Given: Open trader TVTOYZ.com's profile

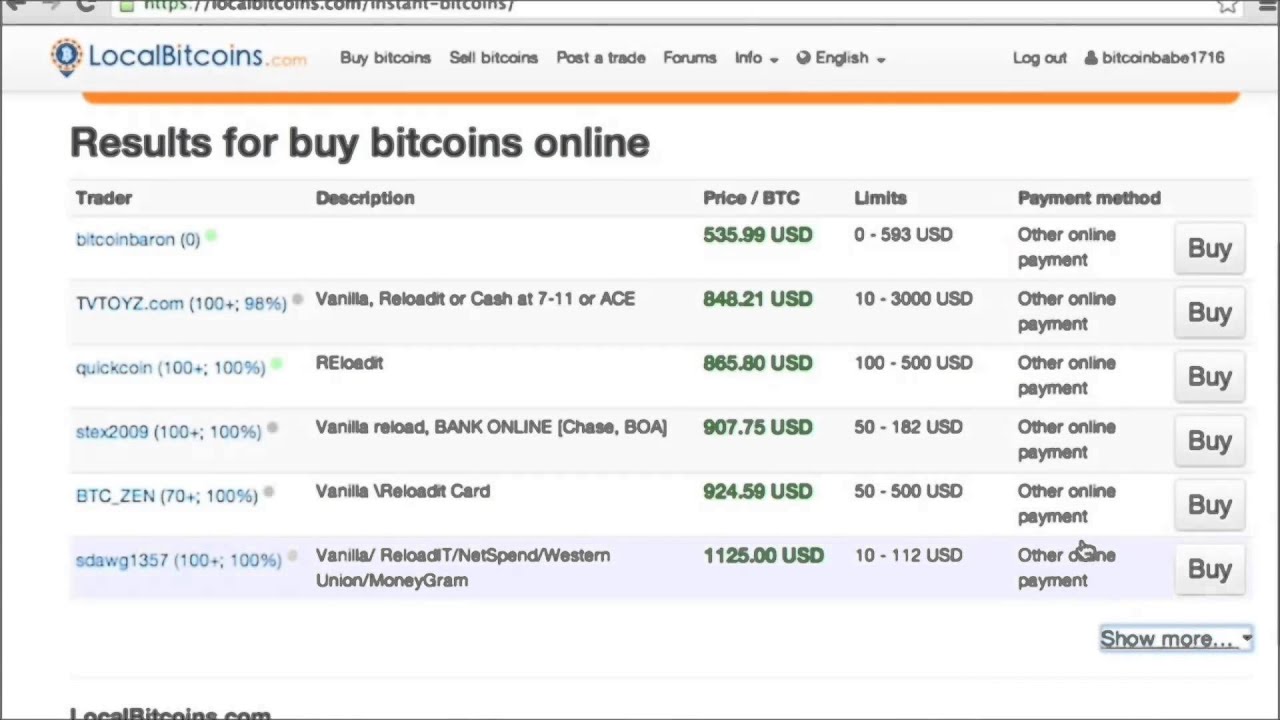Looking at the screenshot, I should point(181,304).
